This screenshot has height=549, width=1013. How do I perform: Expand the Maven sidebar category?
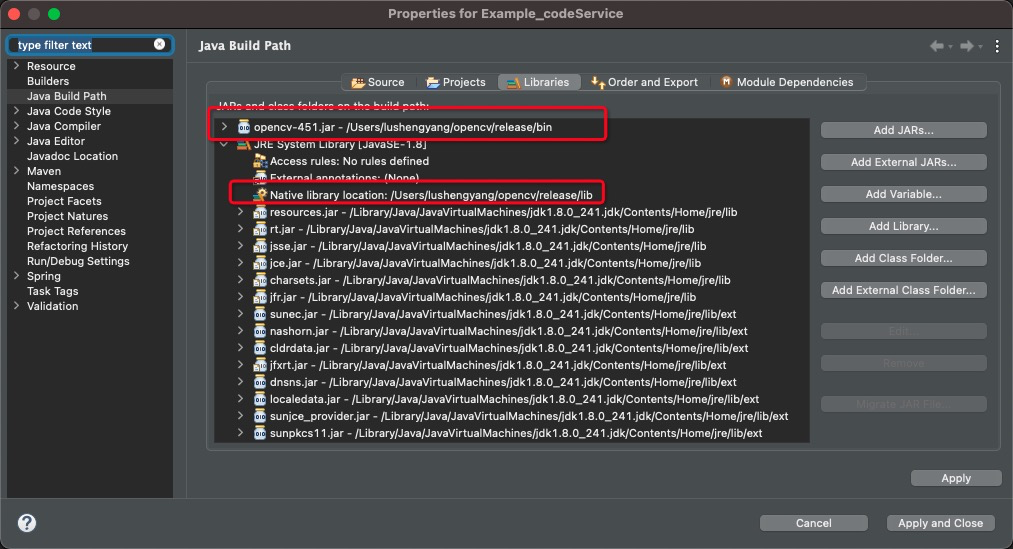(16, 171)
